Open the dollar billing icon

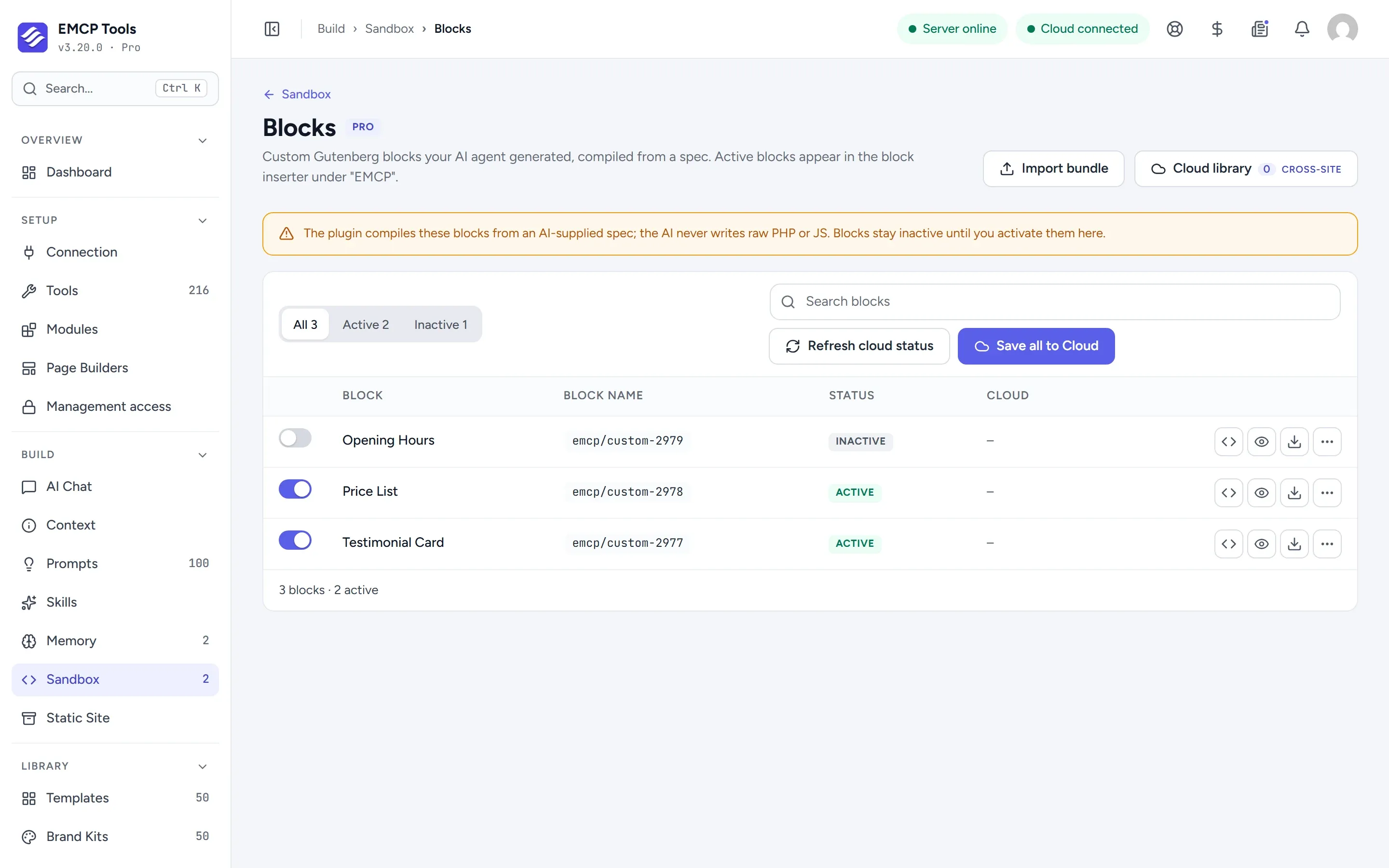pos(1217,29)
